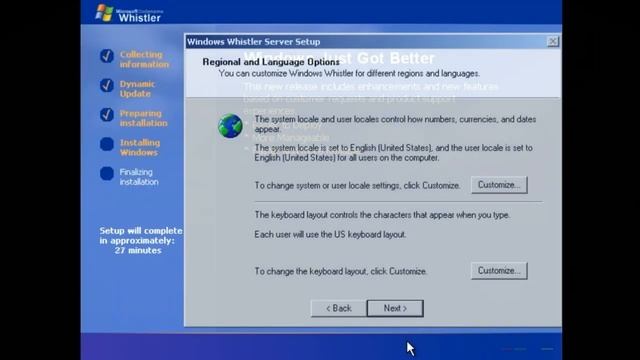
Task: Select the 'Installing Windows' step text
Action: point(140,148)
